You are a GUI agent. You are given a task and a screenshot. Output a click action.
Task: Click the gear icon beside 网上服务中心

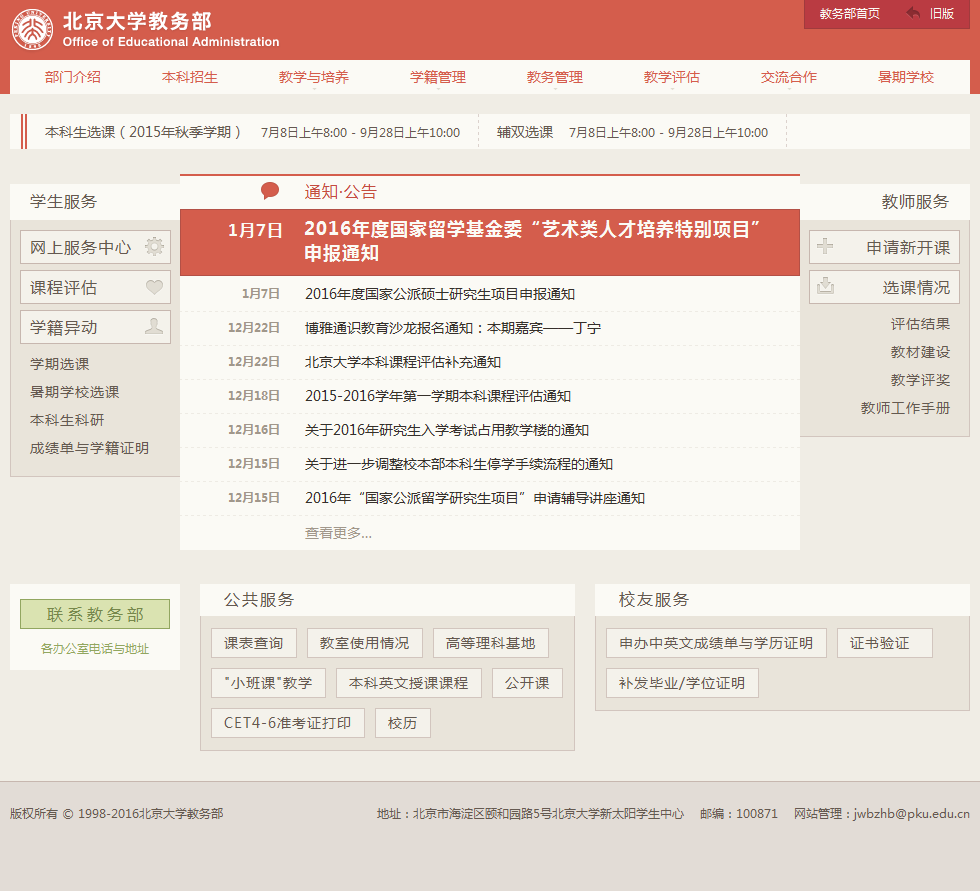[x=154, y=247]
